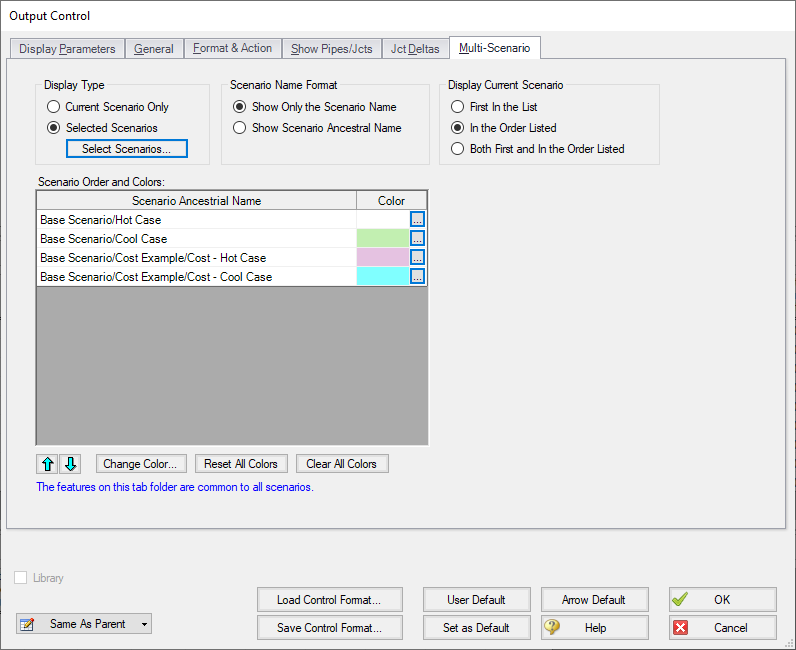Open the Same As Parent dropdown arrow
796x650 pixels.
[x=144, y=624]
